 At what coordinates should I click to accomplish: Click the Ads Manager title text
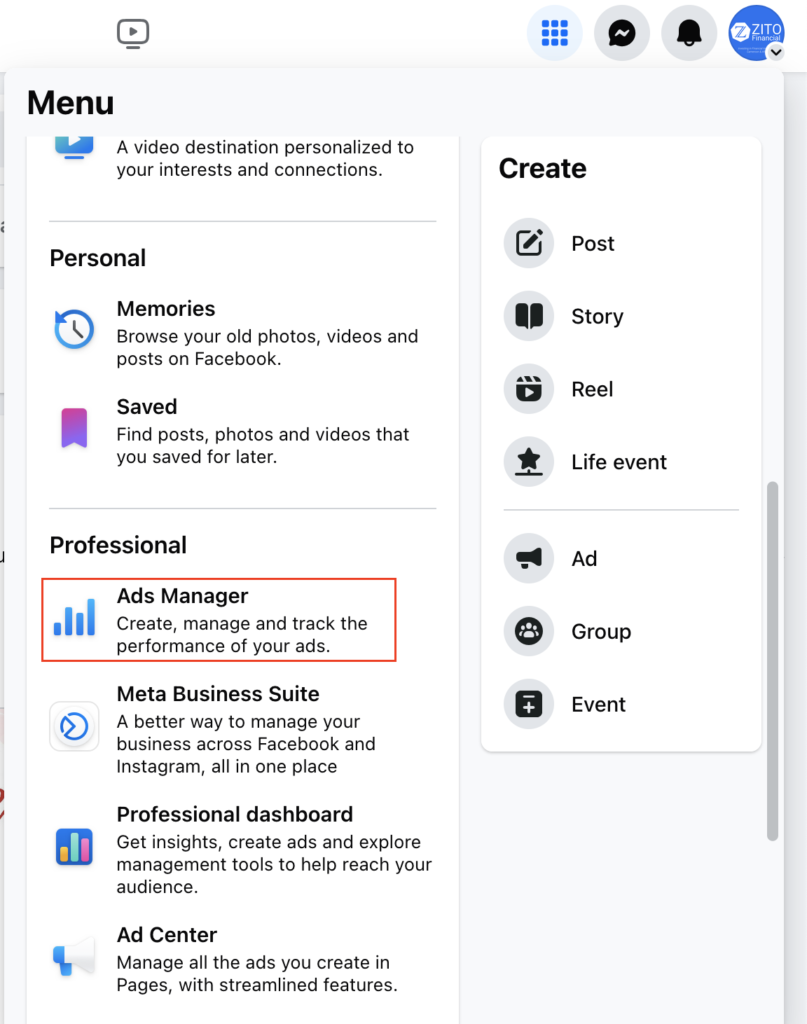point(182,596)
